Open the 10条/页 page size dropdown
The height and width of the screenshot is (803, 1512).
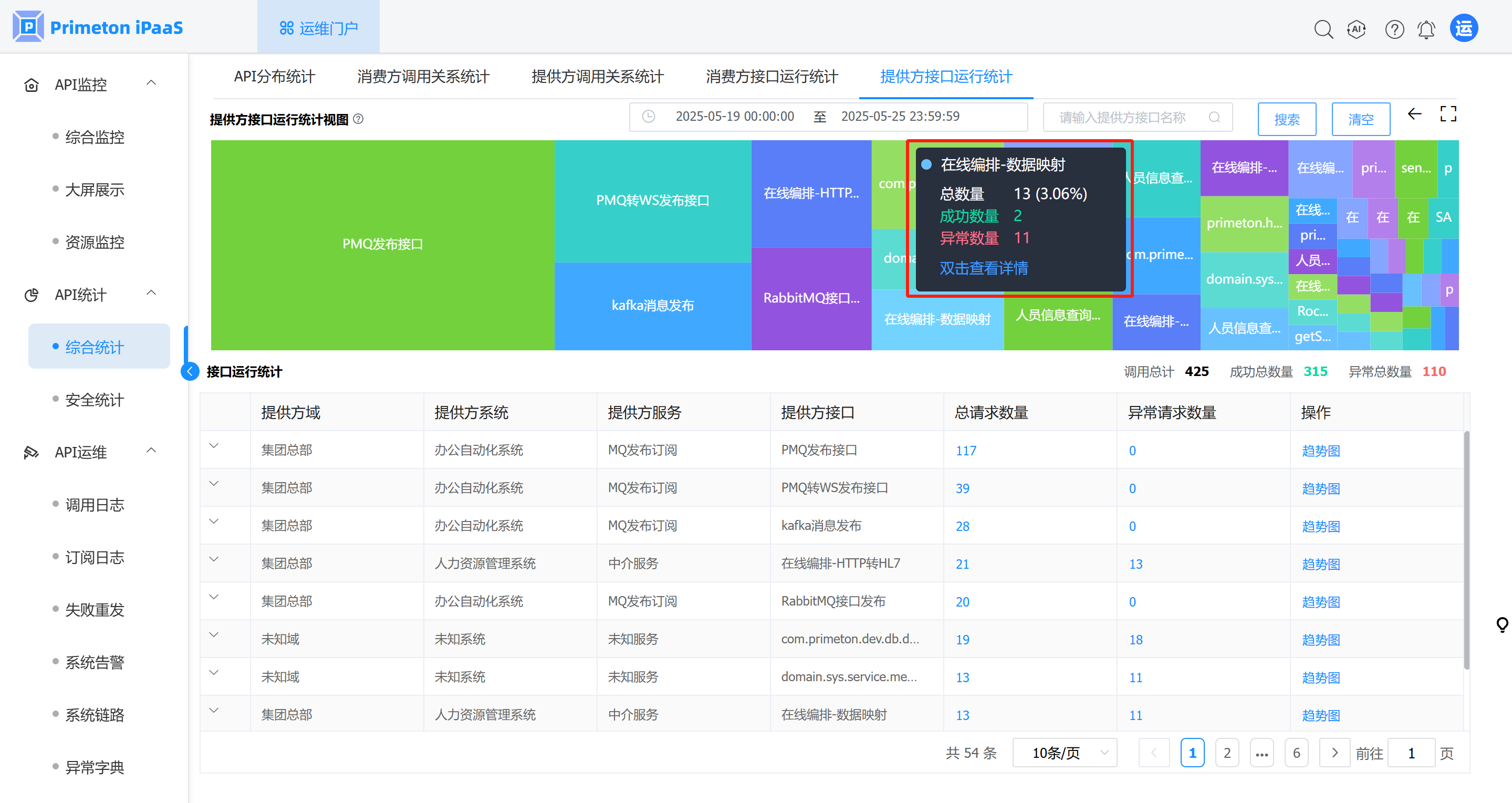1064,753
